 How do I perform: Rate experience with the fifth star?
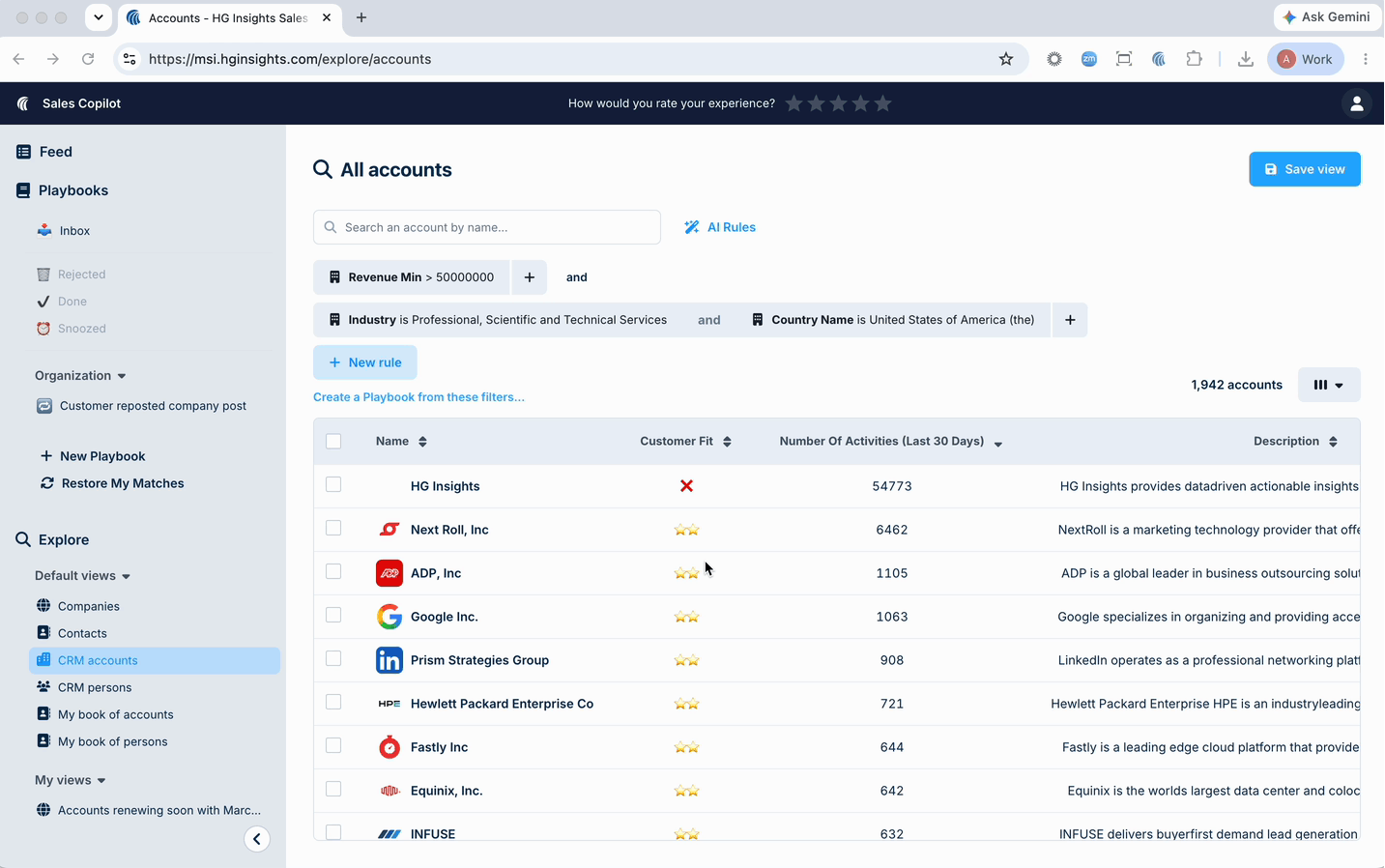(x=883, y=103)
